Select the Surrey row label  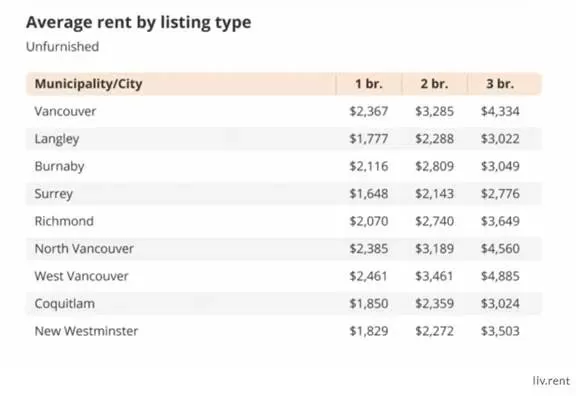54,194
